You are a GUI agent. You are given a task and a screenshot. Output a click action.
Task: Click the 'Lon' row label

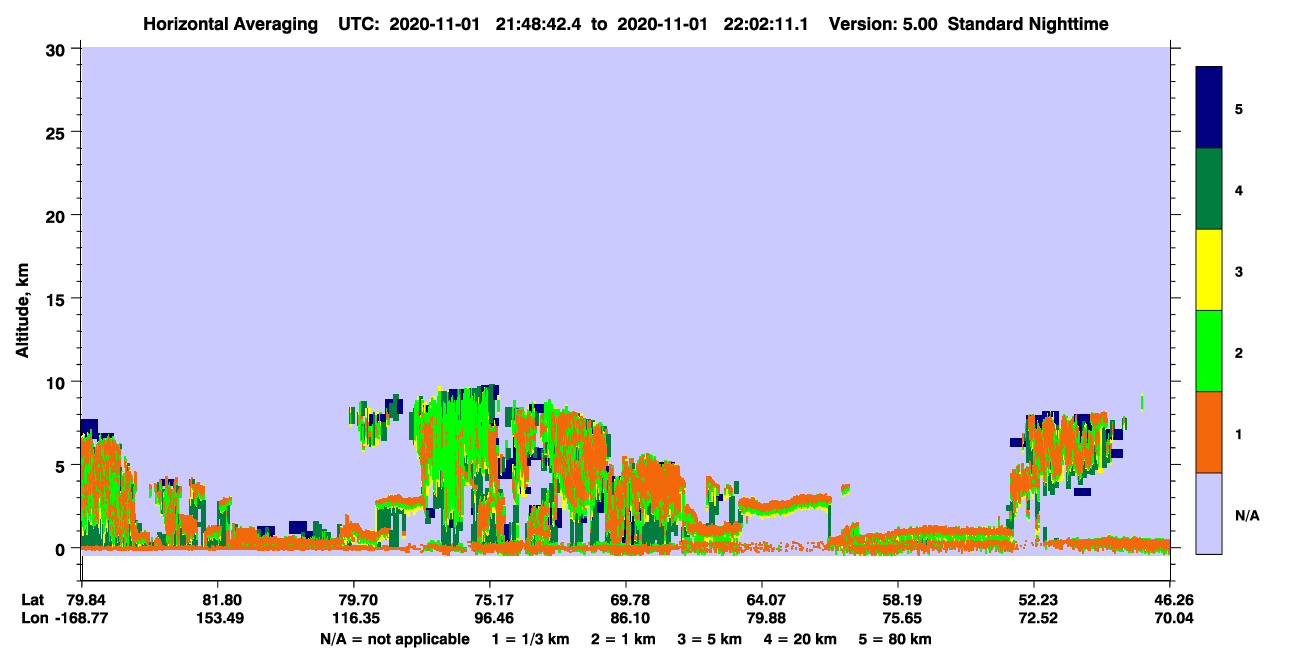pos(34,618)
